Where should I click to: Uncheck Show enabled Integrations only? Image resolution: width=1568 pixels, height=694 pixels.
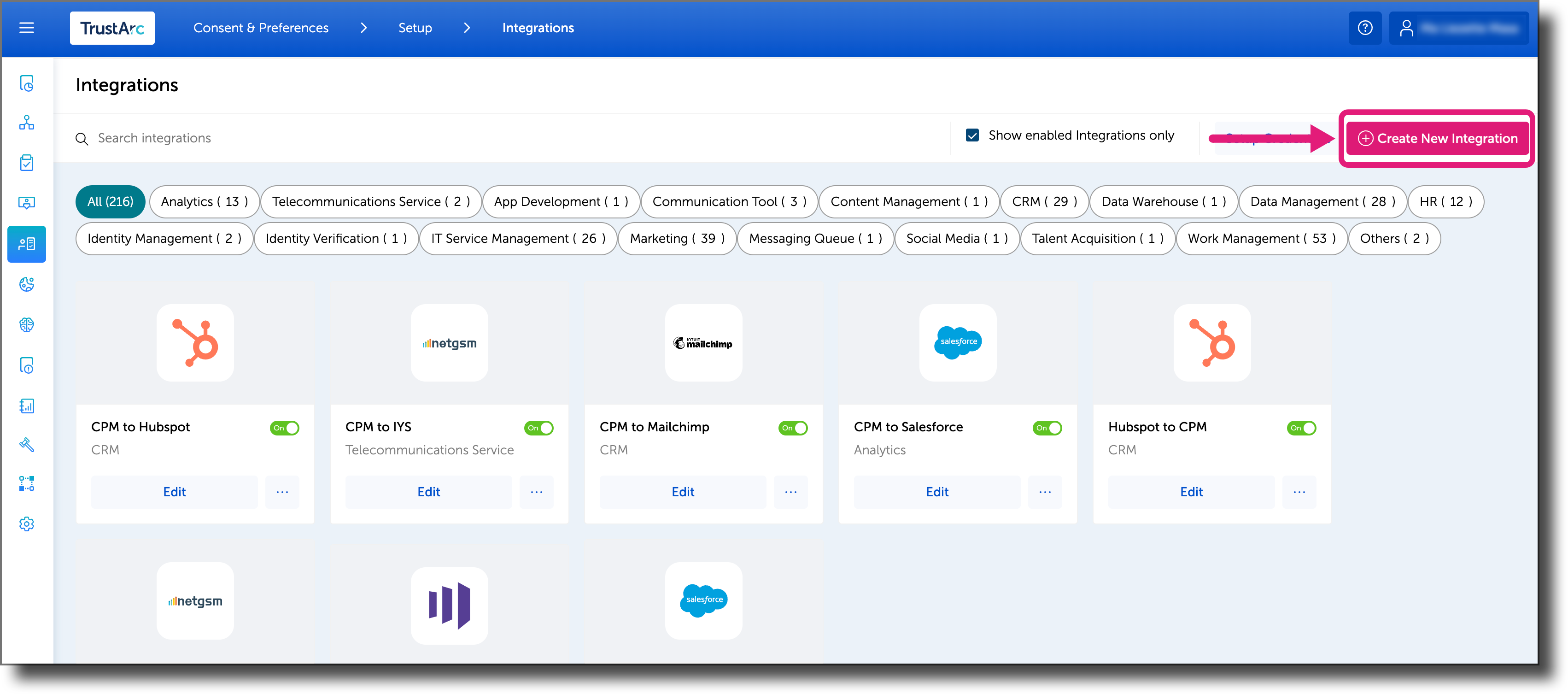[x=972, y=135]
